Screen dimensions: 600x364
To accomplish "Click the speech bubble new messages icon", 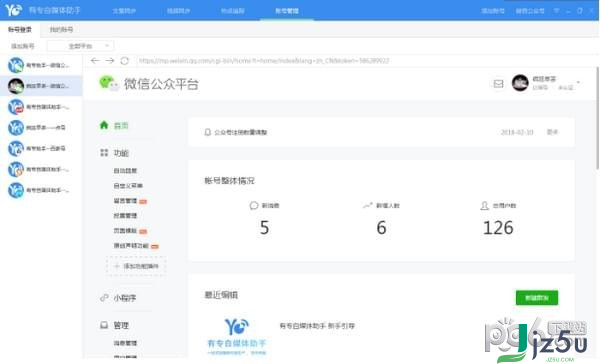I will (254, 206).
